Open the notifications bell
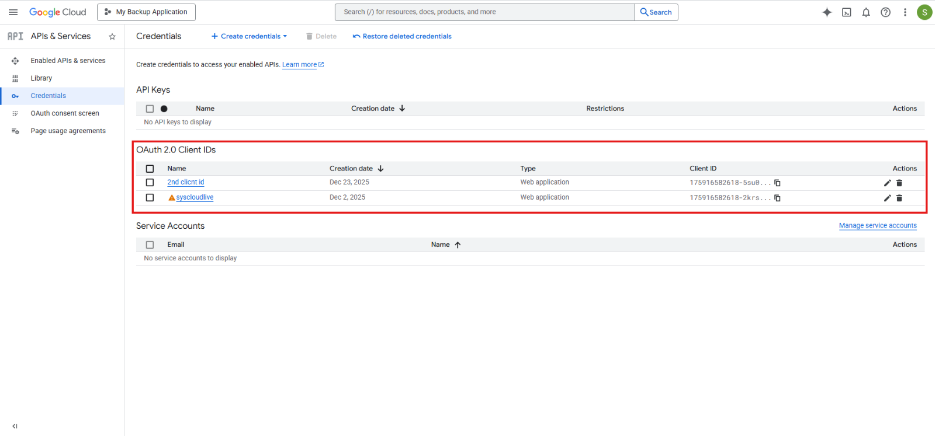Screen dimensions: 936x436 coord(866,12)
